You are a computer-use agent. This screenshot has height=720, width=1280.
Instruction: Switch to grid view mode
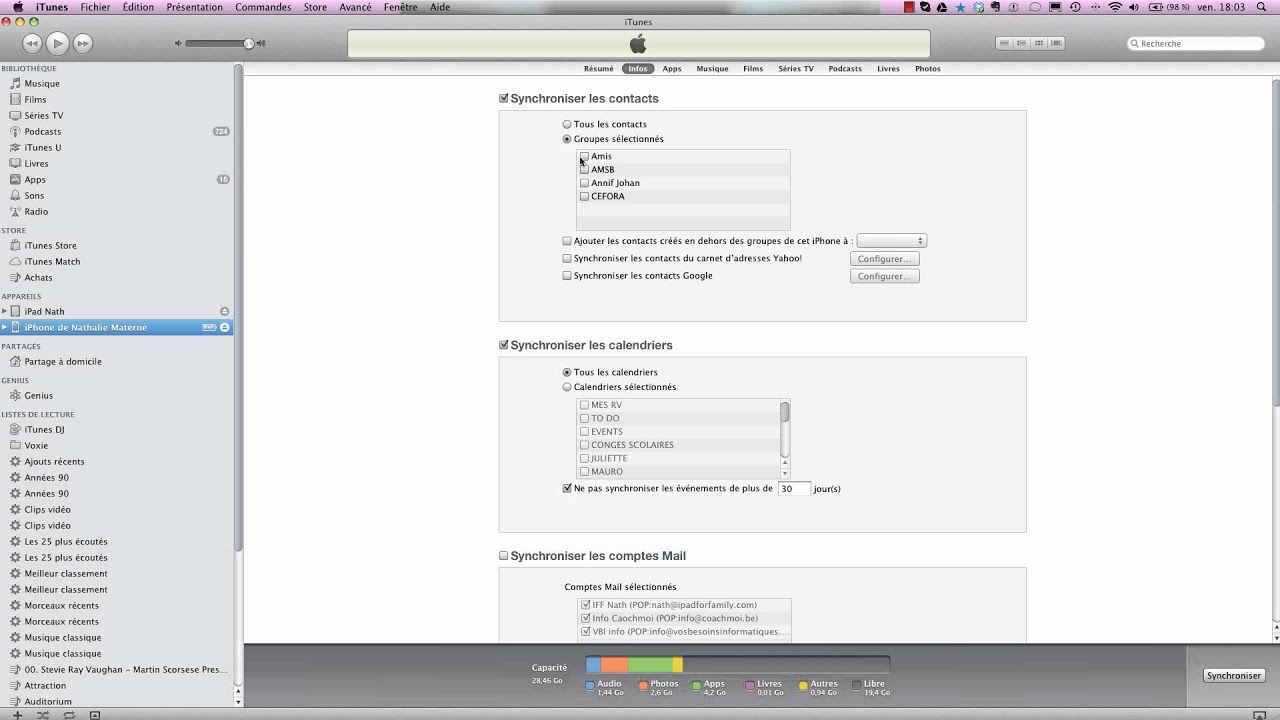1039,43
